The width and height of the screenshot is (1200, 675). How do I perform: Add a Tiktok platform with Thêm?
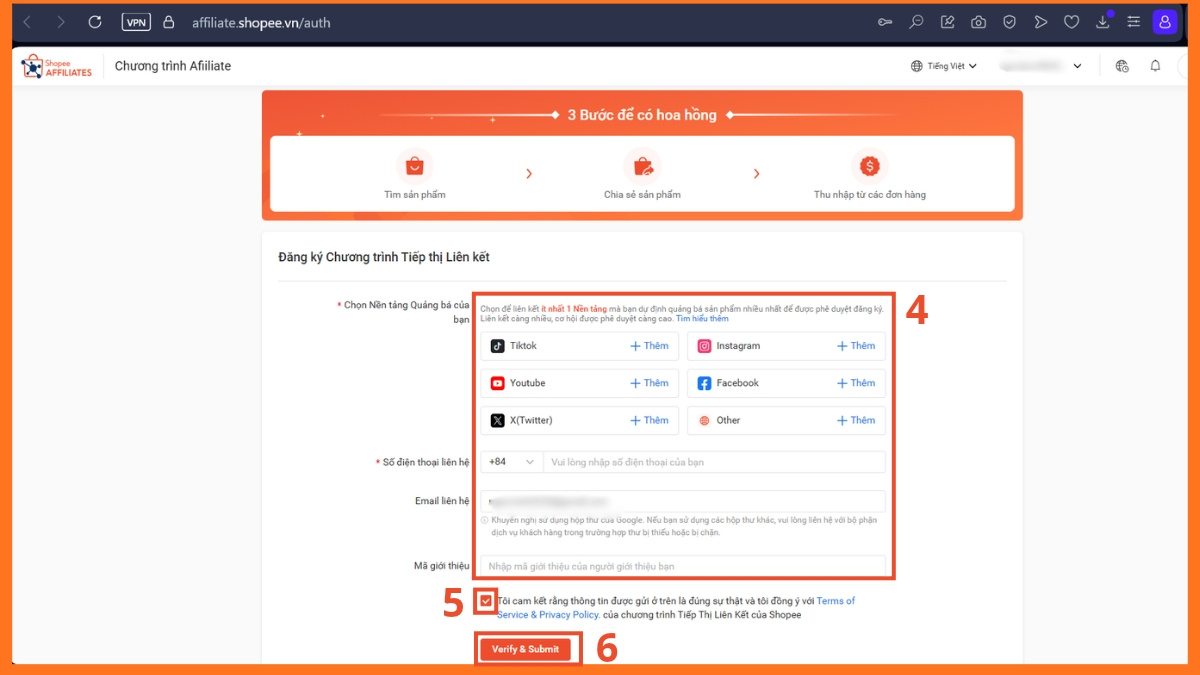649,346
